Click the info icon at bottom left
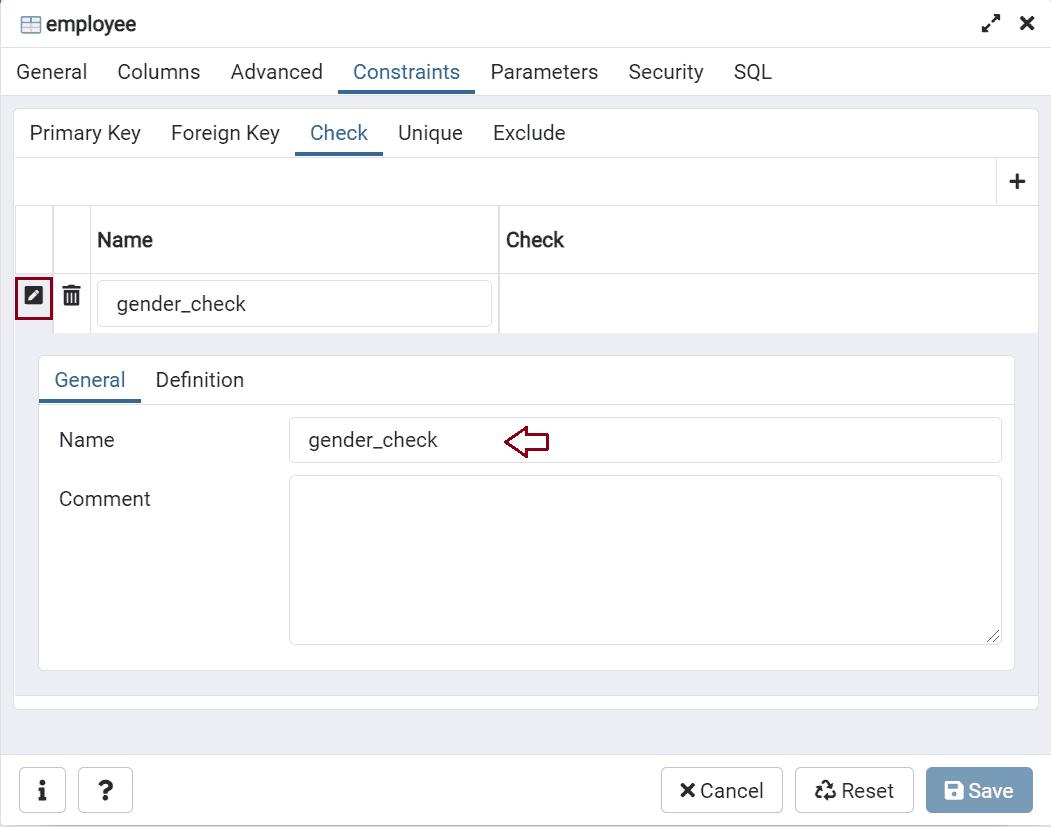The width and height of the screenshot is (1051, 827). point(42,790)
